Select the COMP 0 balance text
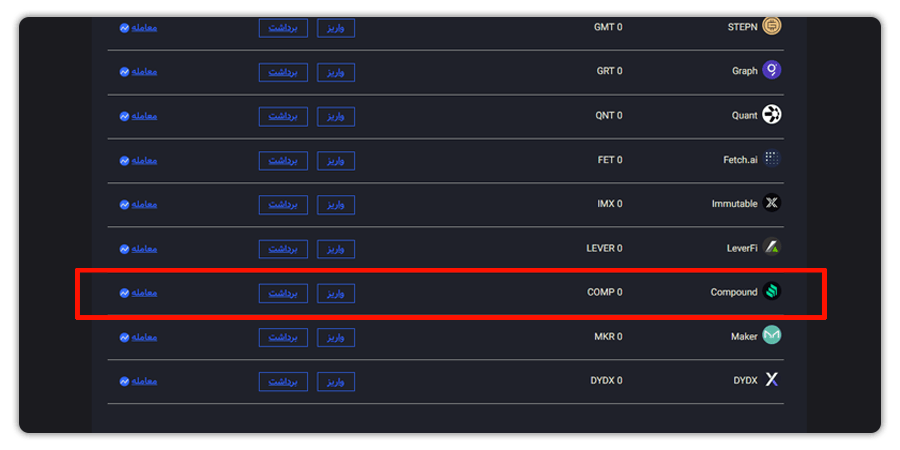 point(604,292)
